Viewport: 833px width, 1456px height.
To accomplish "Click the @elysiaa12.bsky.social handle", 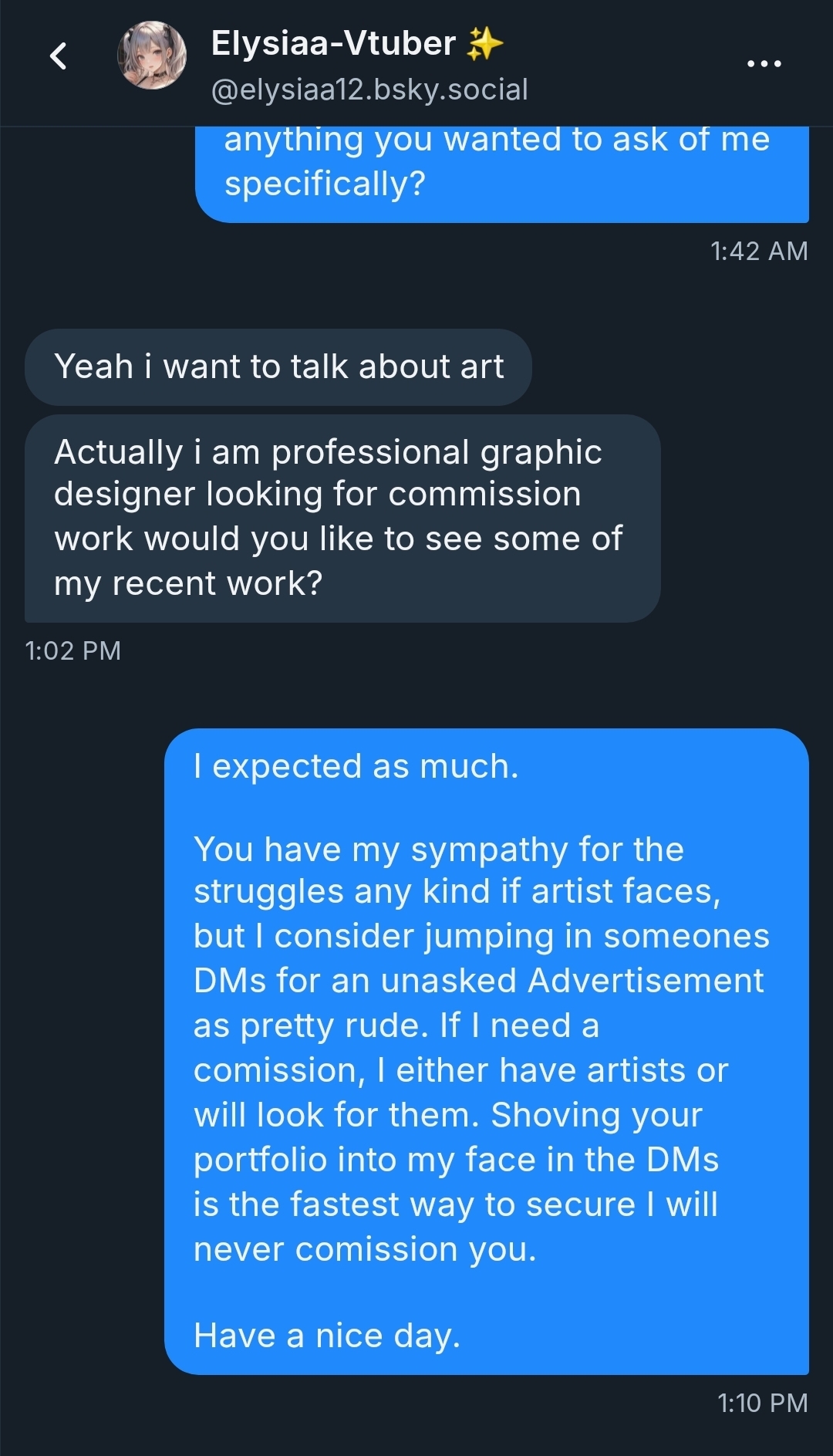I will (x=369, y=90).
